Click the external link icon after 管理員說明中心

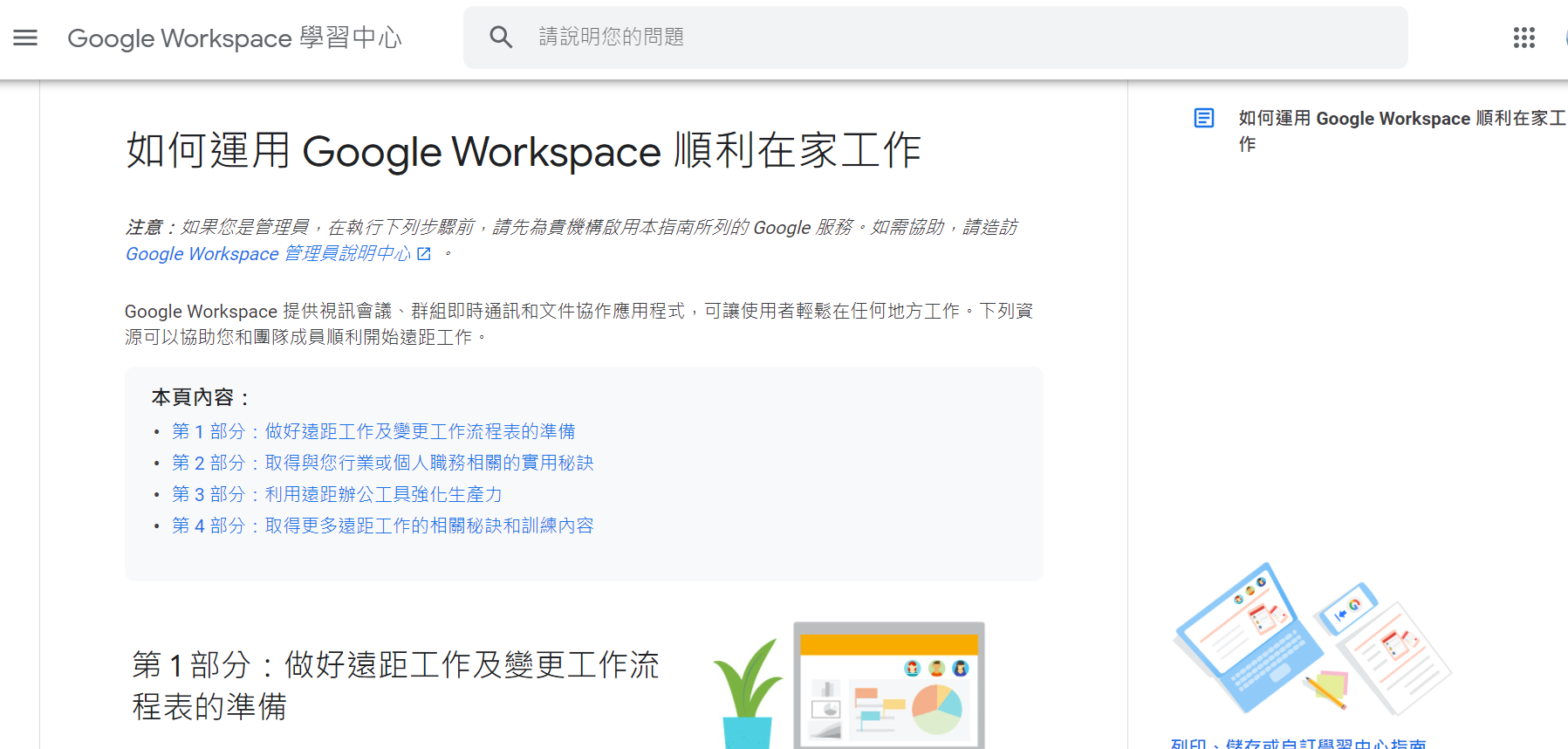pos(424,253)
